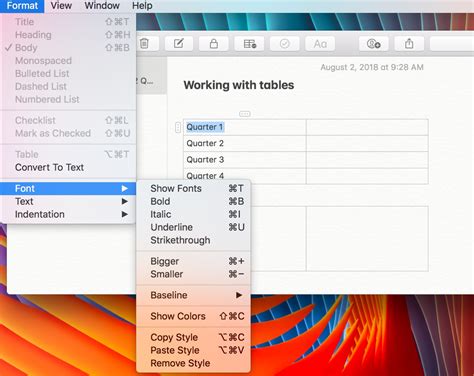Apply Strikethrough from the Font submenu

coord(193,240)
